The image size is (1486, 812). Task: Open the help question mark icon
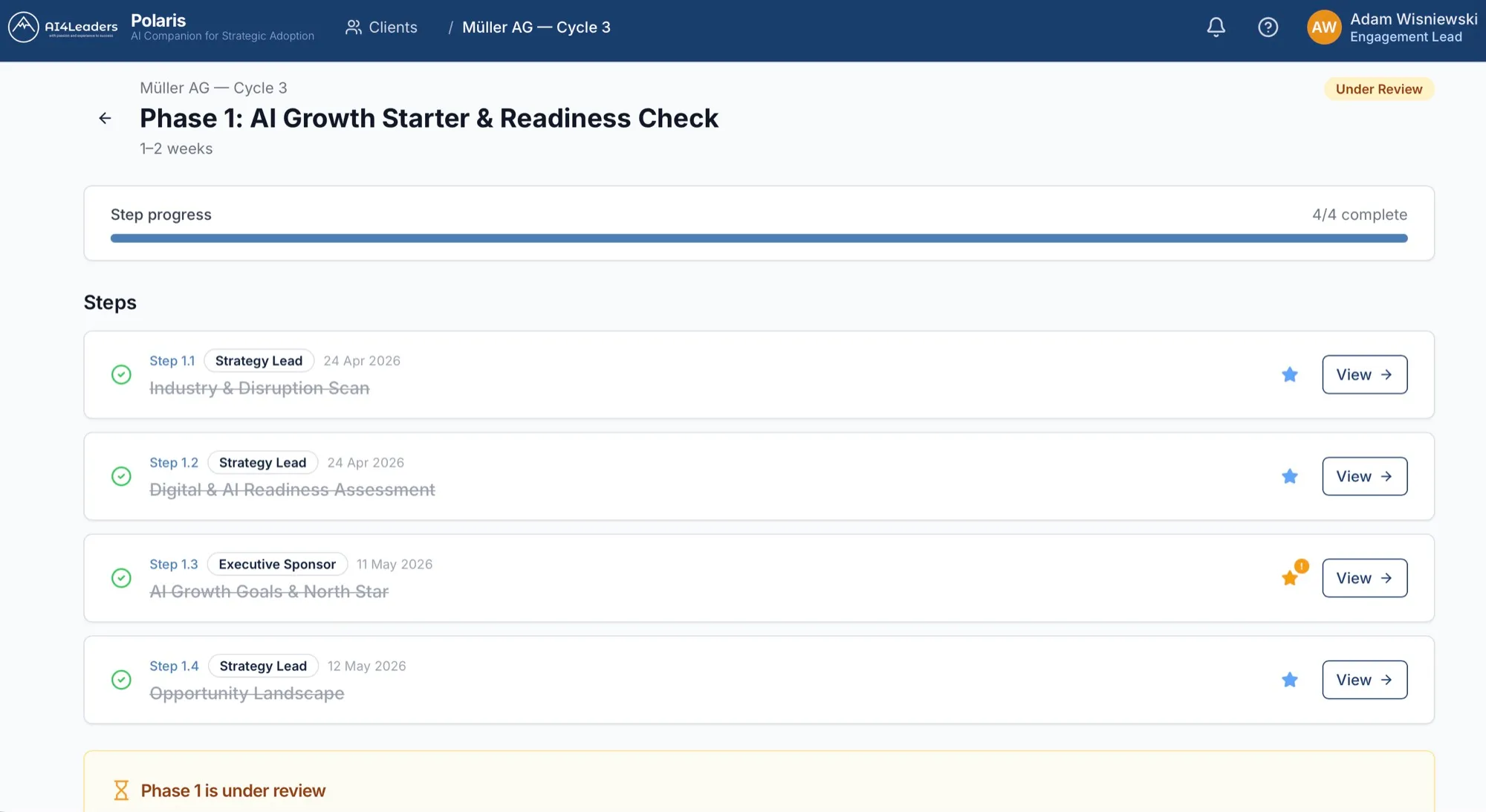point(1268,27)
